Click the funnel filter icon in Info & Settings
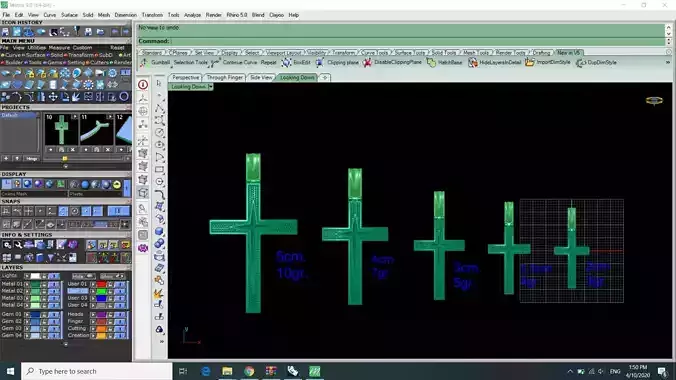Image resolution: width=676 pixels, height=380 pixels. coord(50,258)
